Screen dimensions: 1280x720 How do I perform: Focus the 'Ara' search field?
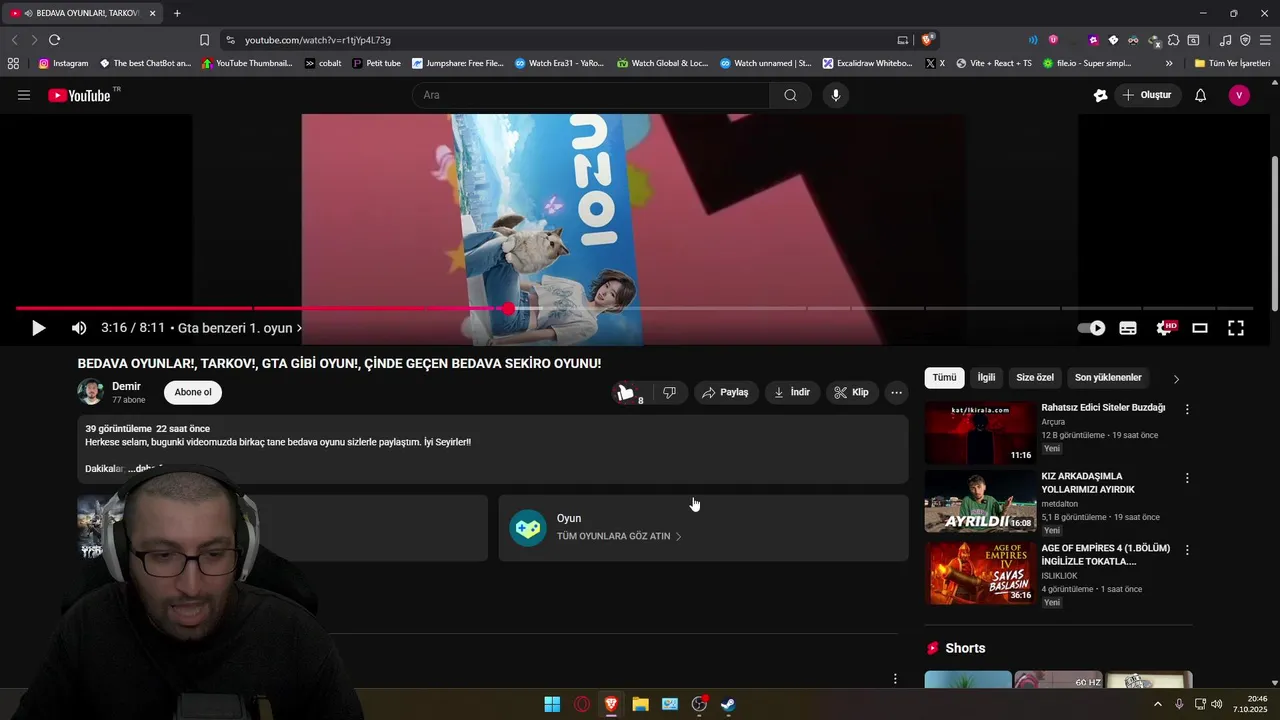(591, 95)
